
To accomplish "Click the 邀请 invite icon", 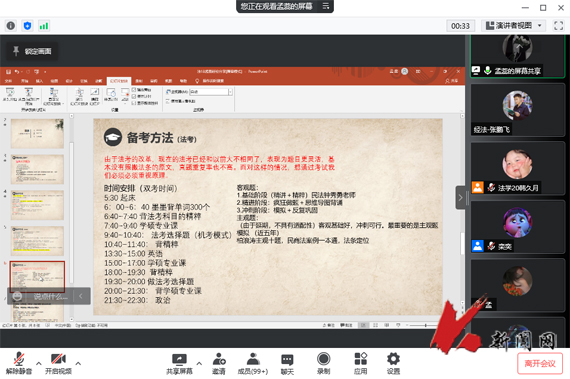I will click(219, 363).
